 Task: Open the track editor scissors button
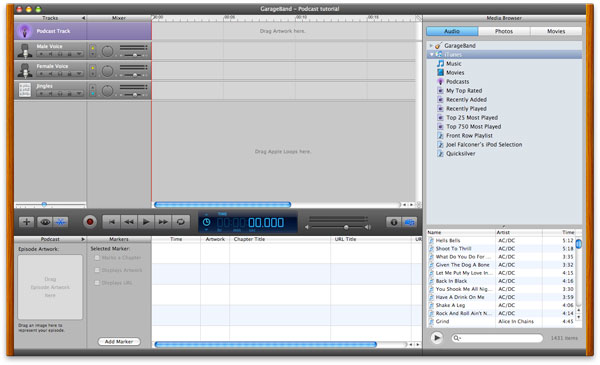pyautogui.click(x=61, y=222)
